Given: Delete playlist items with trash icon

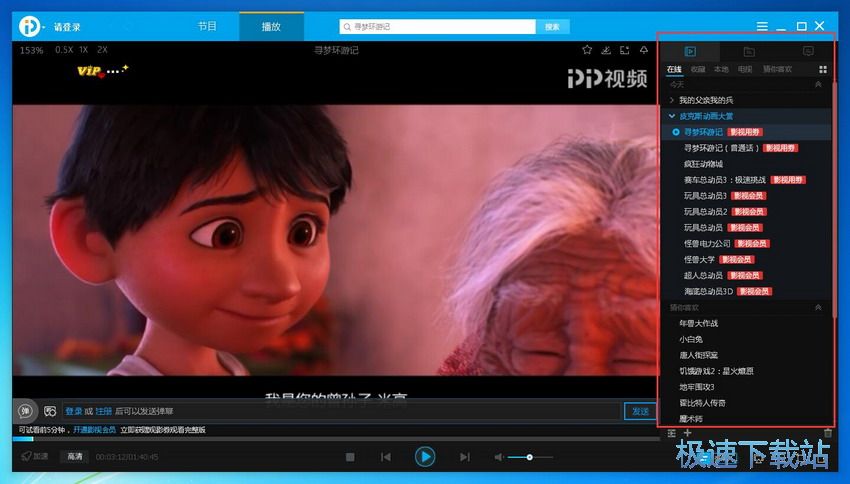Looking at the screenshot, I should [x=828, y=433].
